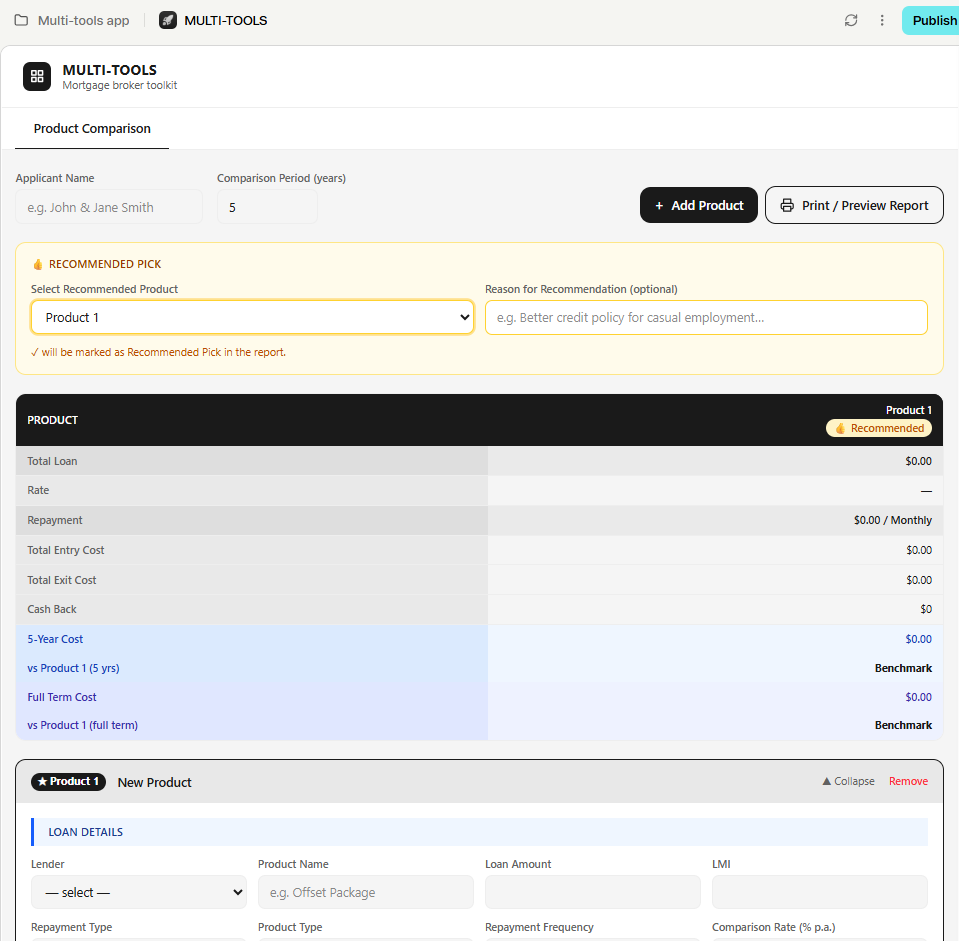Switch to the Product Comparison tab
Viewport: 959px width, 941px height.
[92, 128]
